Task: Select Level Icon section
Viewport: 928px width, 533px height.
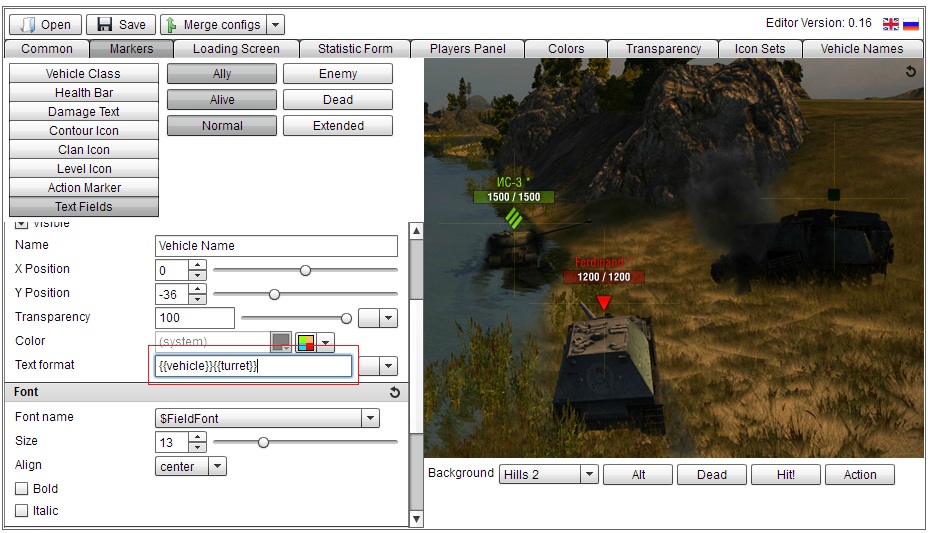Action: pos(83,168)
